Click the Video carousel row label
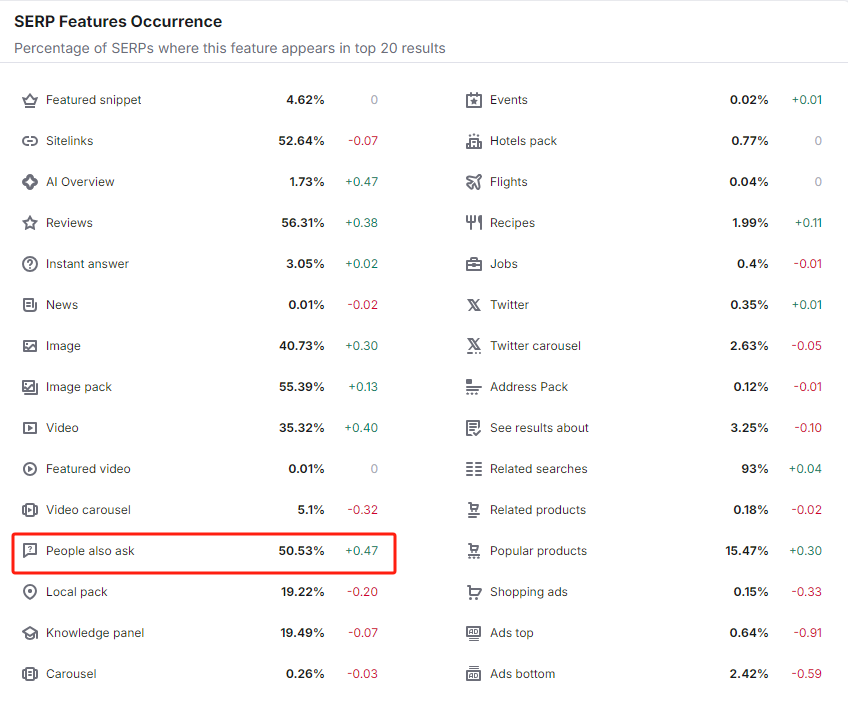 88,510
